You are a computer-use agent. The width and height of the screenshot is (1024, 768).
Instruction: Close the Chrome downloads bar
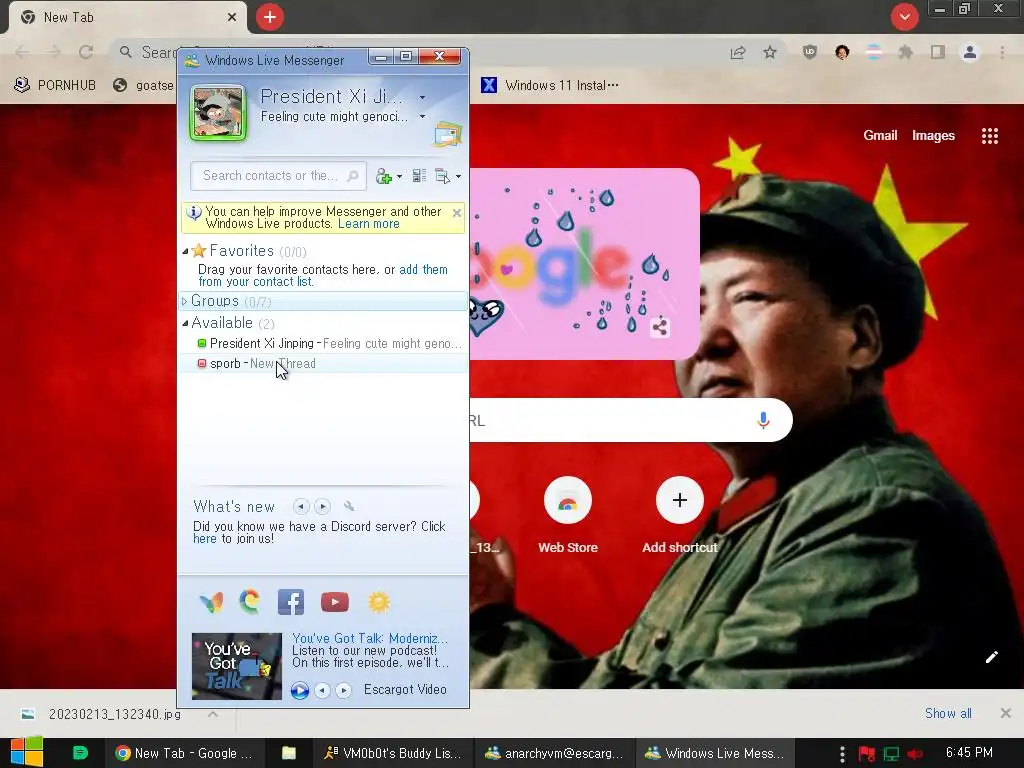1005,713
